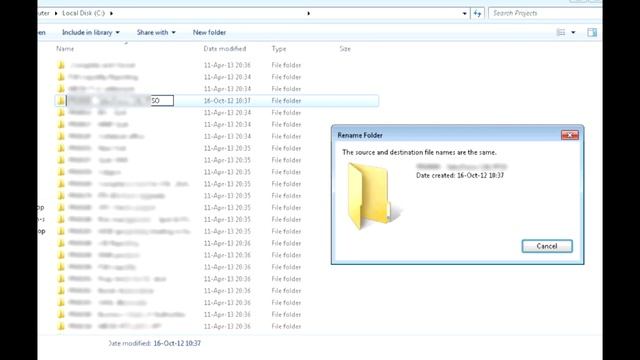Open the Include in library menu

[x=91, y=32]
